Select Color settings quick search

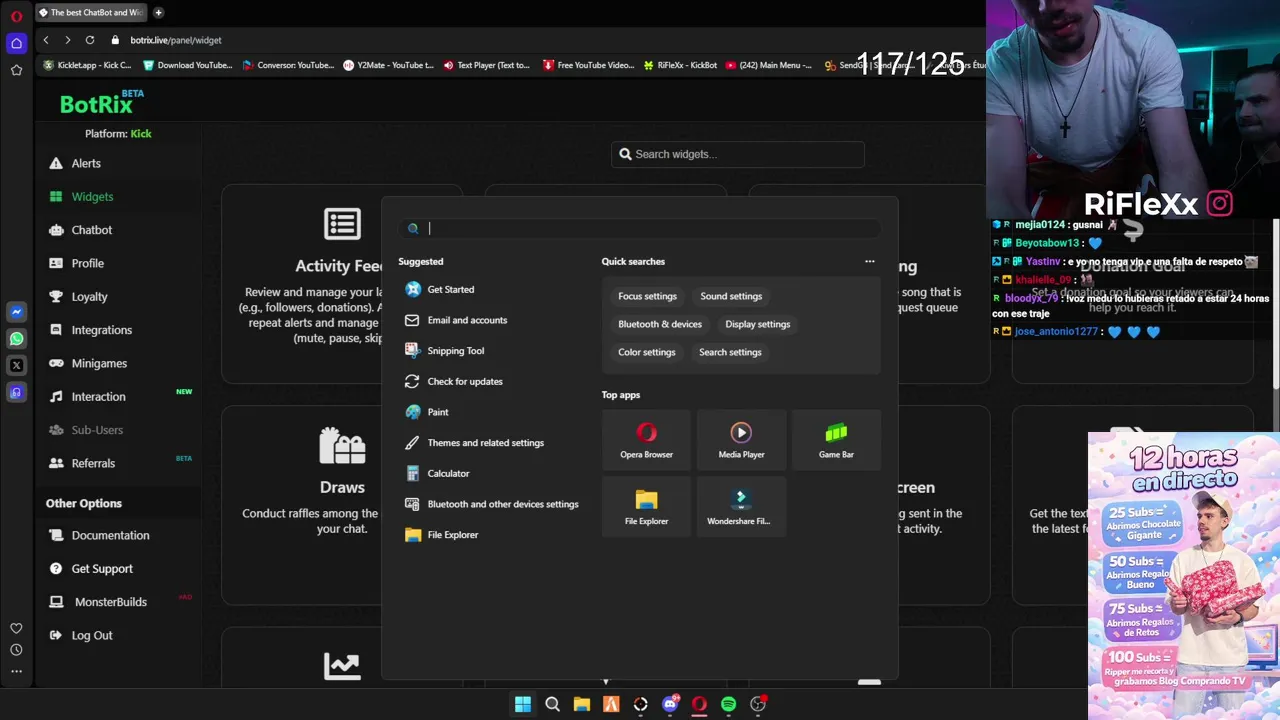(646, 352)
